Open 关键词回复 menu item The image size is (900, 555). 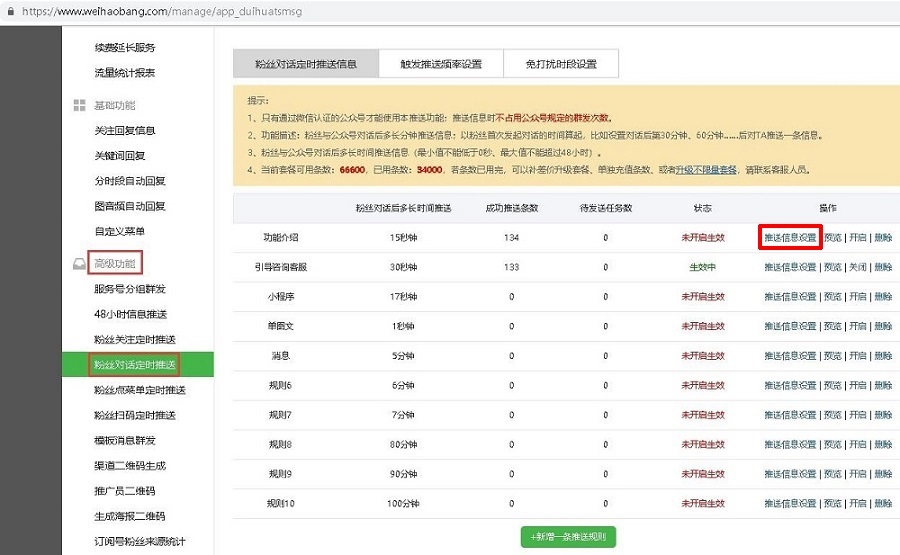click(119, 156)
